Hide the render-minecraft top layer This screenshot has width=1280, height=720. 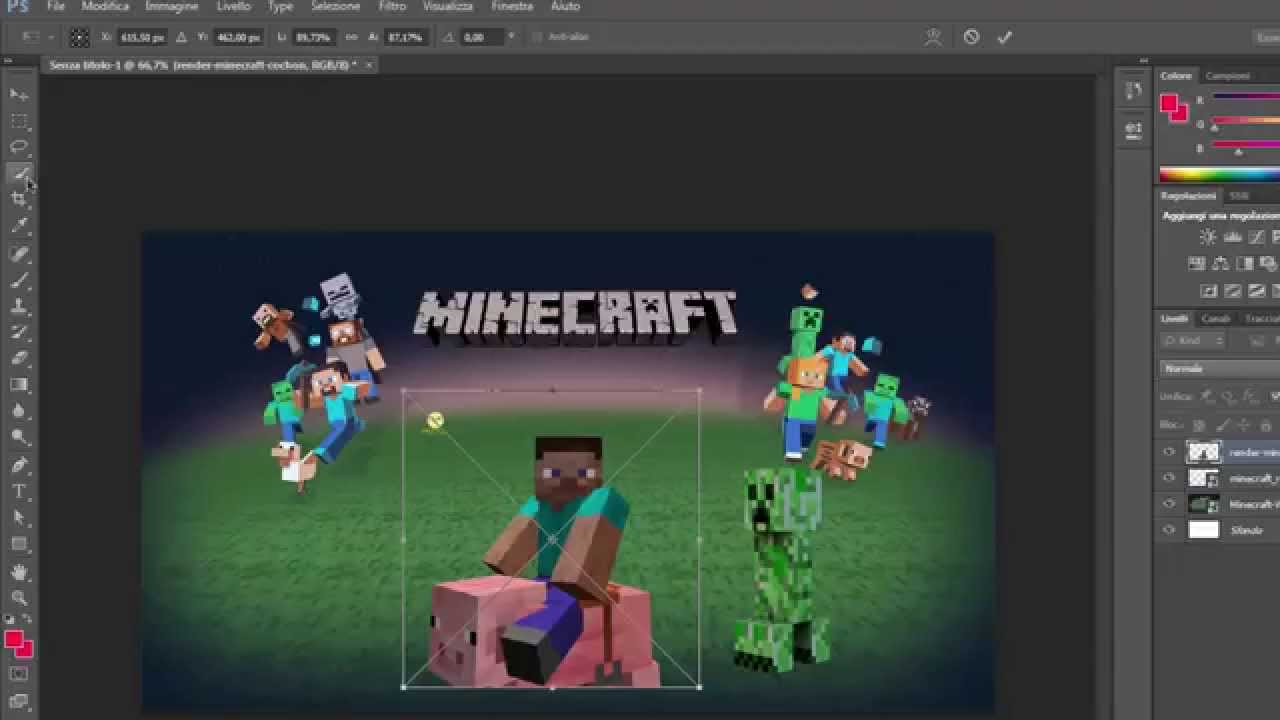[x=1169, y=452]
